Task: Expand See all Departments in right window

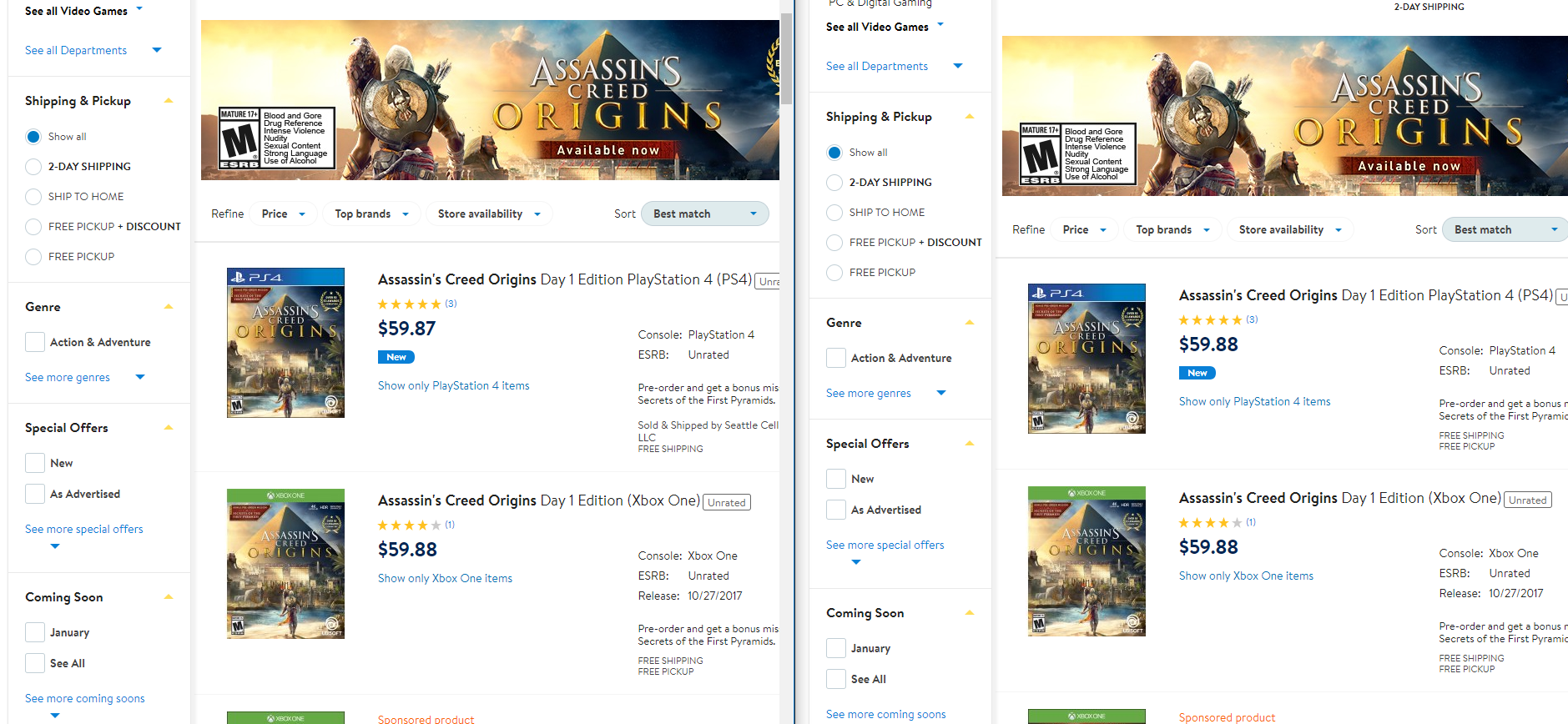Action: [x=894, y=67]
